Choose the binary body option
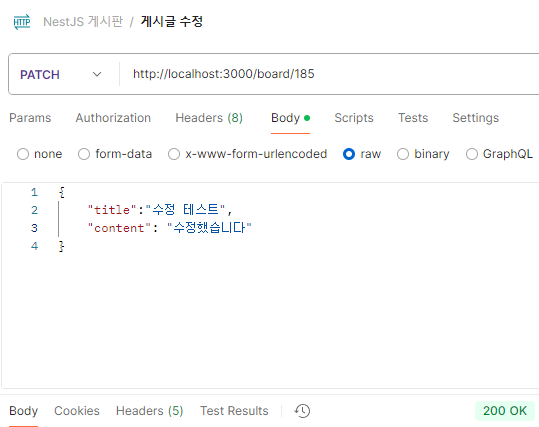The image size is (539, 427). click(423, 154)
